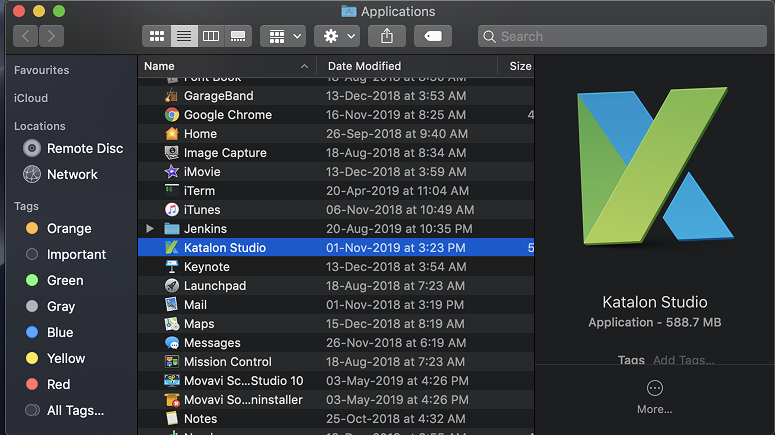Go back with the back arrow
This screenshot has width=775, height=435.
26,36
